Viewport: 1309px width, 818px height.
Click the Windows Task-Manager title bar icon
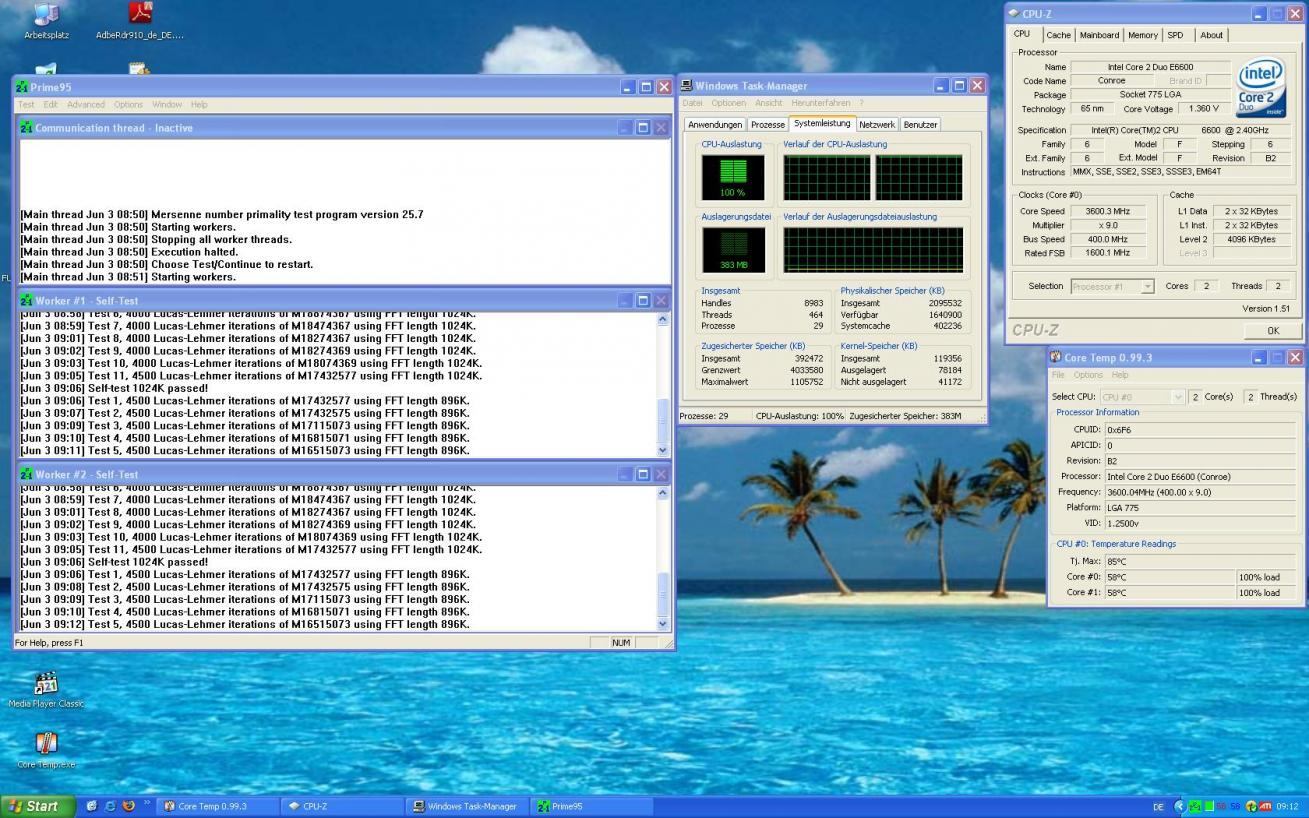pyautogui.click(x=687, y=86)
